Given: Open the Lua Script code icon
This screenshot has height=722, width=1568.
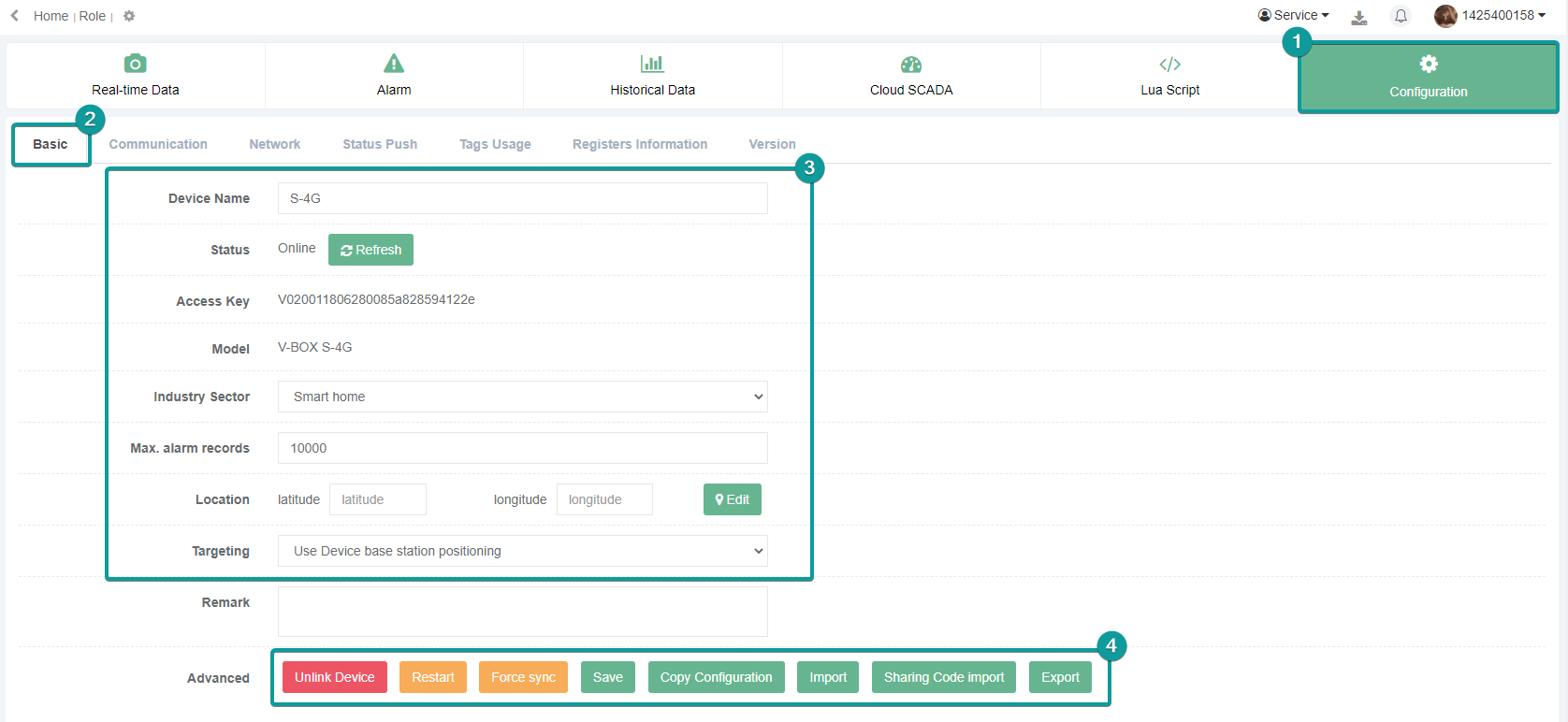Looking at the screenshot, I should tap(1169, 65).
